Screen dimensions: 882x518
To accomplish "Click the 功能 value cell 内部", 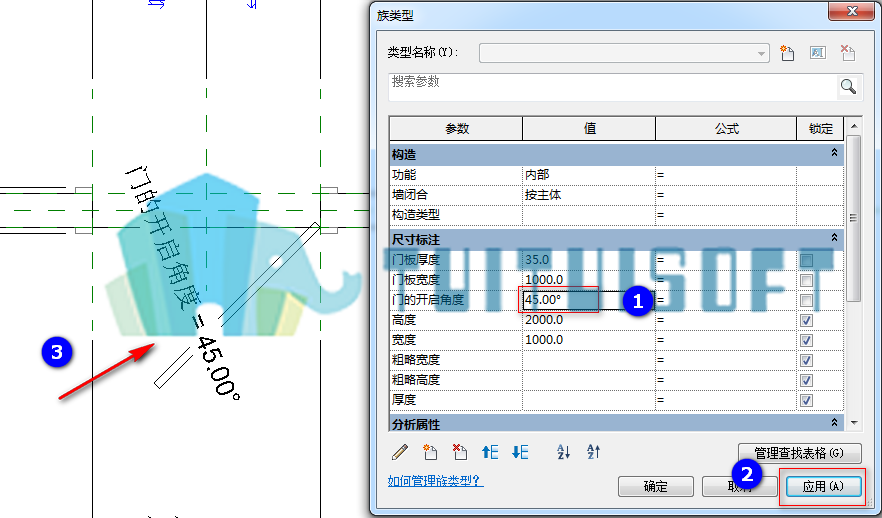I will [589, 175].
